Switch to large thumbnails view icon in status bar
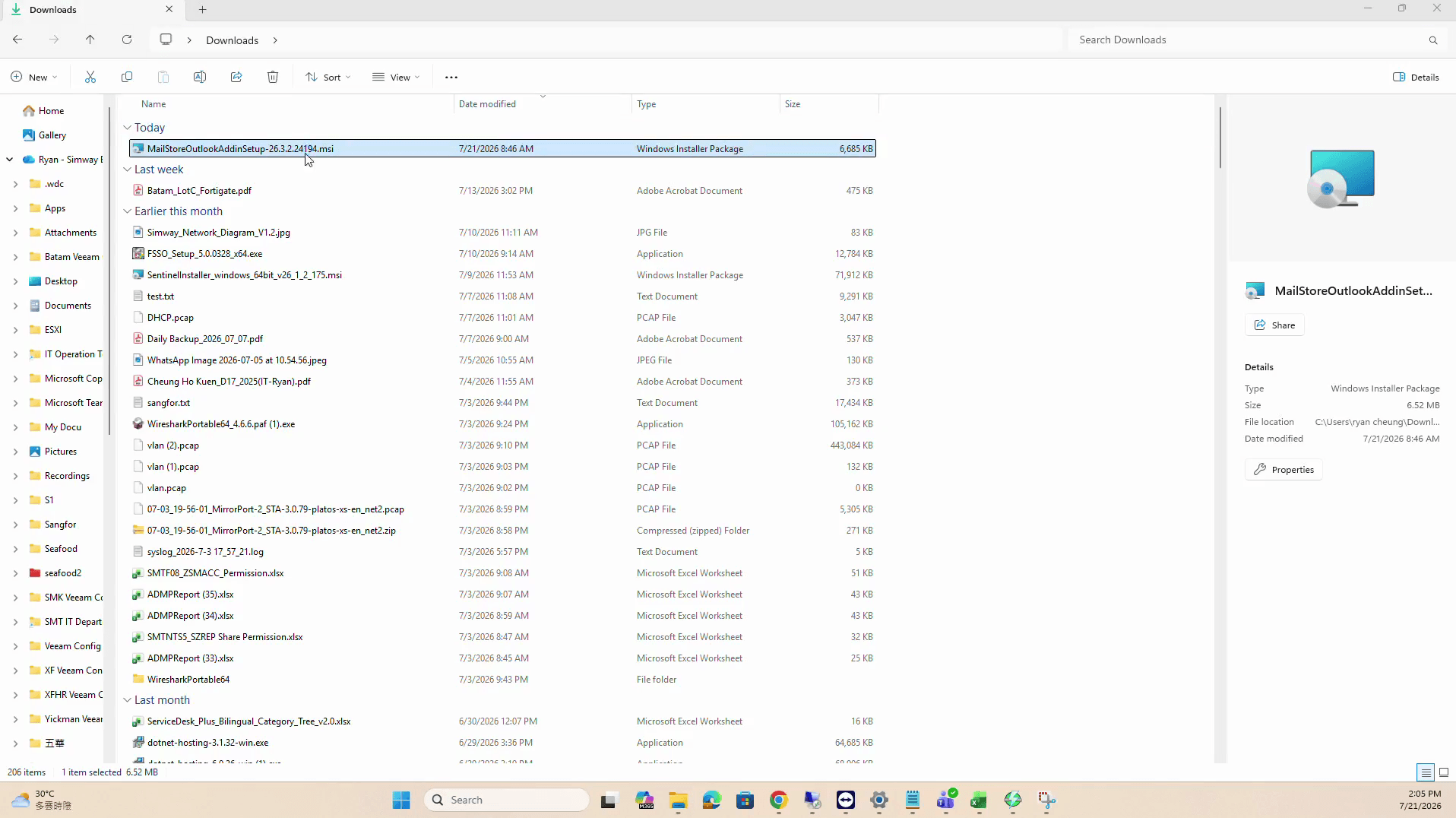Screen dimensions: 1456x818 click(1444, 772)
